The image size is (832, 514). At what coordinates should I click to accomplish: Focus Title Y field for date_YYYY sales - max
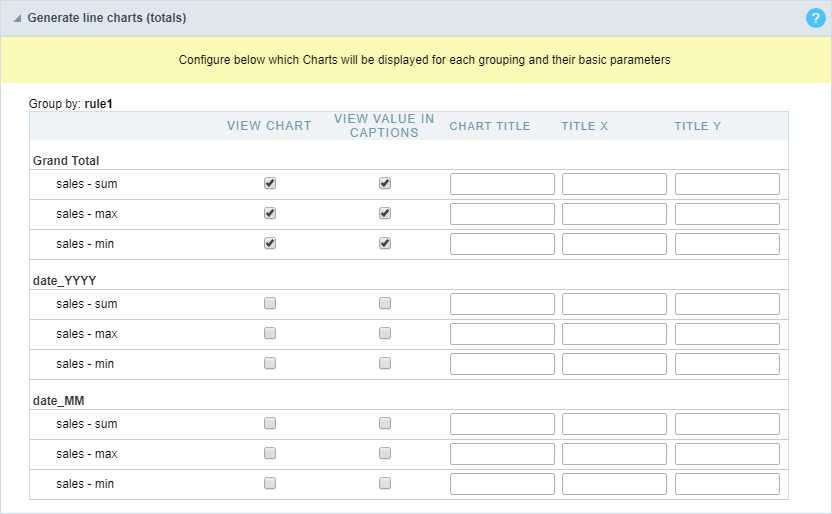(727, 334)
